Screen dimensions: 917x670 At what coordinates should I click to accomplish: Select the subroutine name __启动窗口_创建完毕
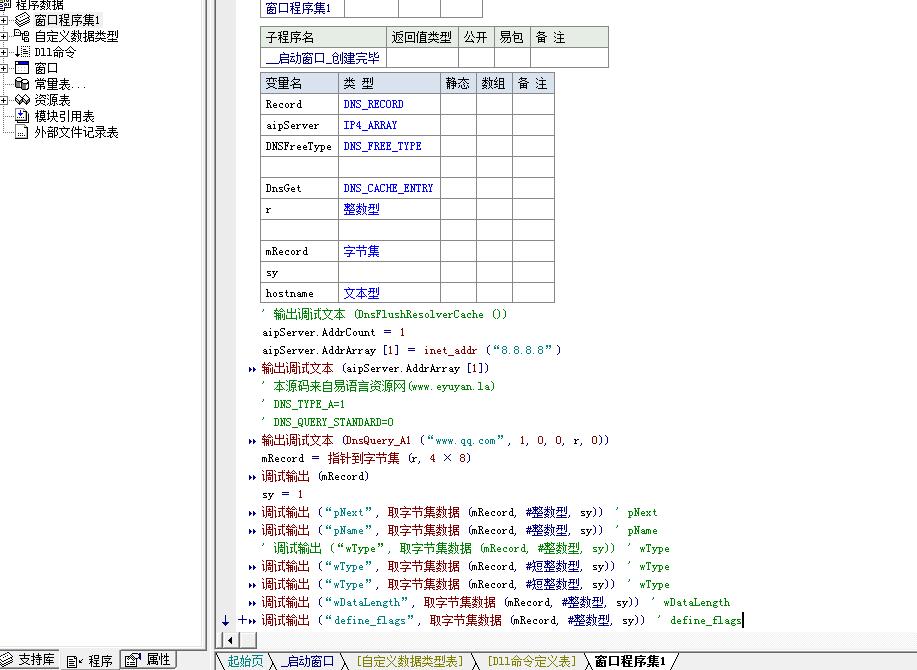(x=323, y=58)
